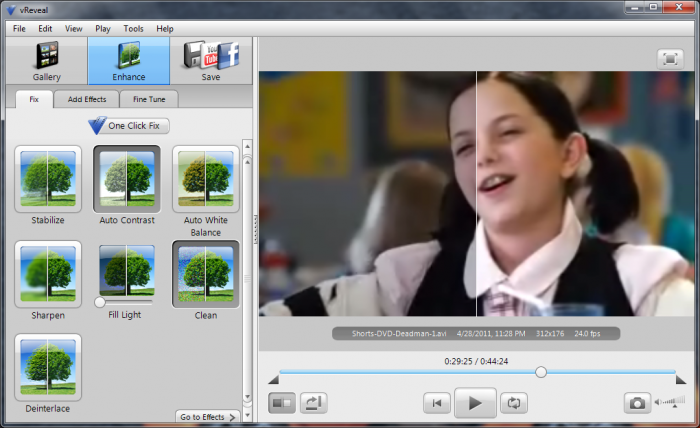Take a snapshot with camera icon

click(x=636, y=403)
